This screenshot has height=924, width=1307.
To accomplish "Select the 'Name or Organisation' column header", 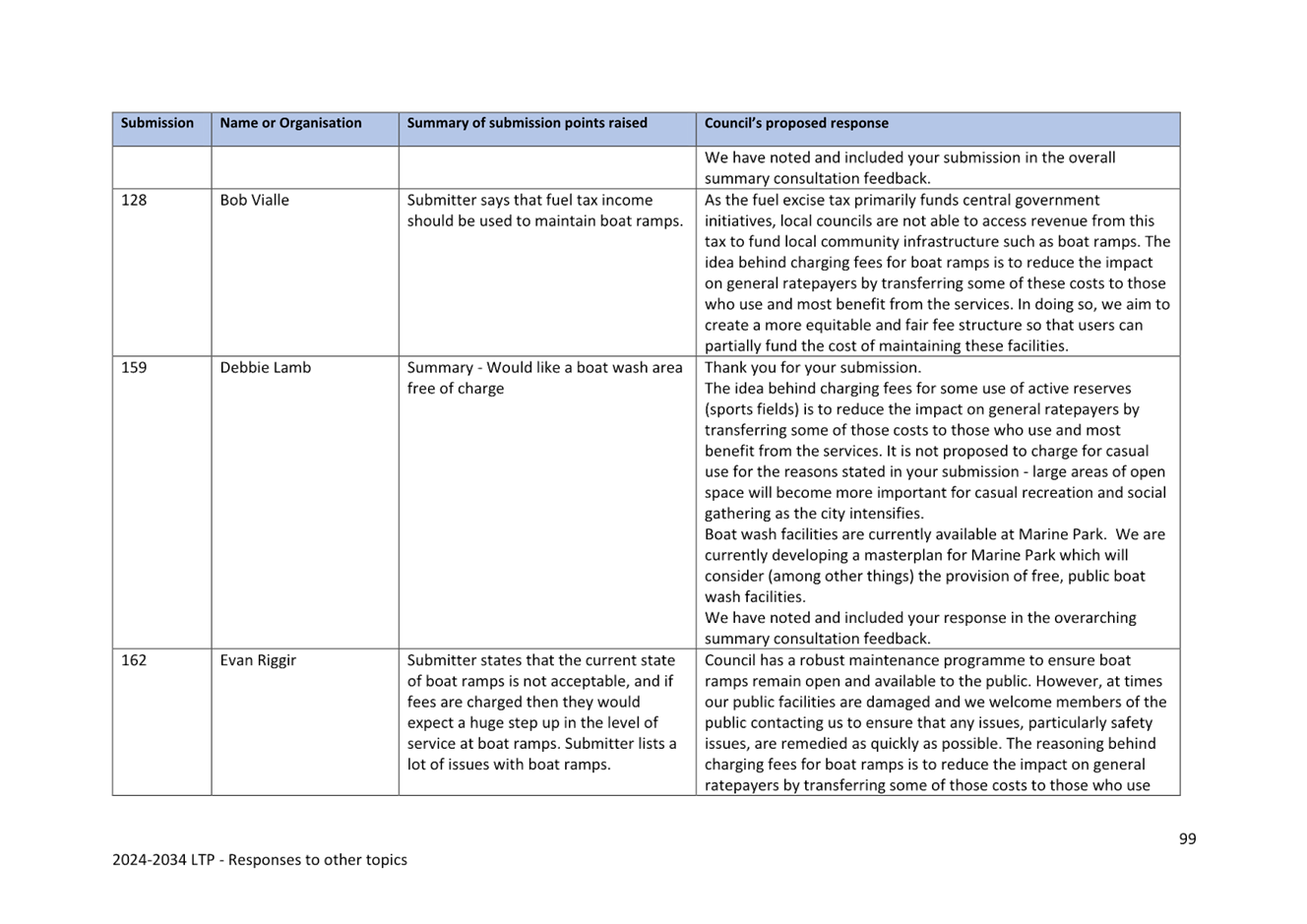I will (290, 123).
